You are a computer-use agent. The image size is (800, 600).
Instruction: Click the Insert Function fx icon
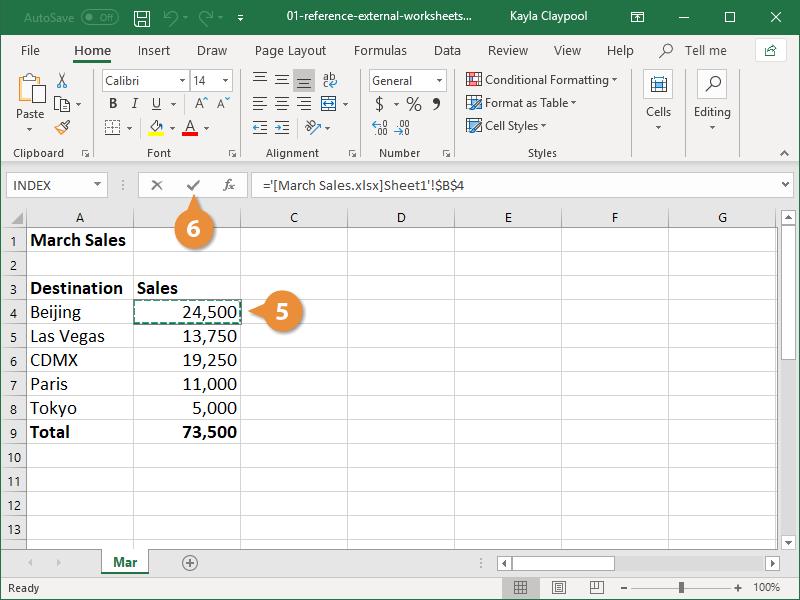pyautogui.click(x=228, y=185)
